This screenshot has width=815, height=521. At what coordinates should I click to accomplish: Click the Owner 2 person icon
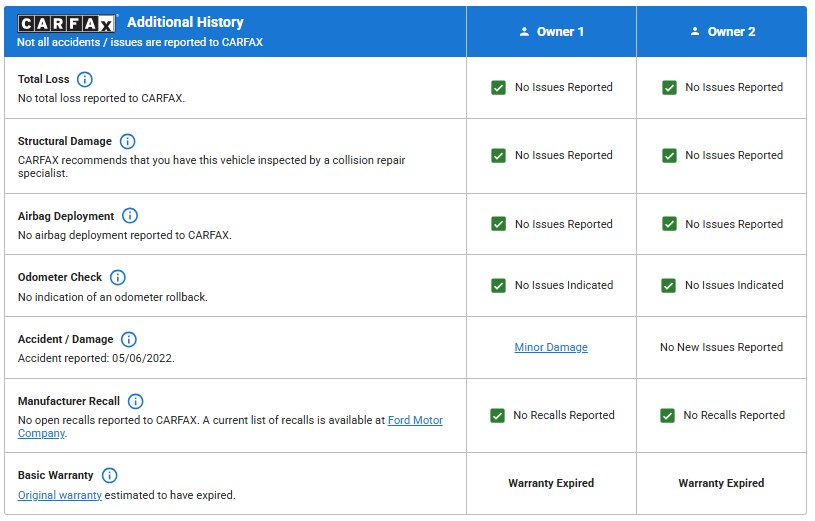pyautogui.click(x=695, y=32)
